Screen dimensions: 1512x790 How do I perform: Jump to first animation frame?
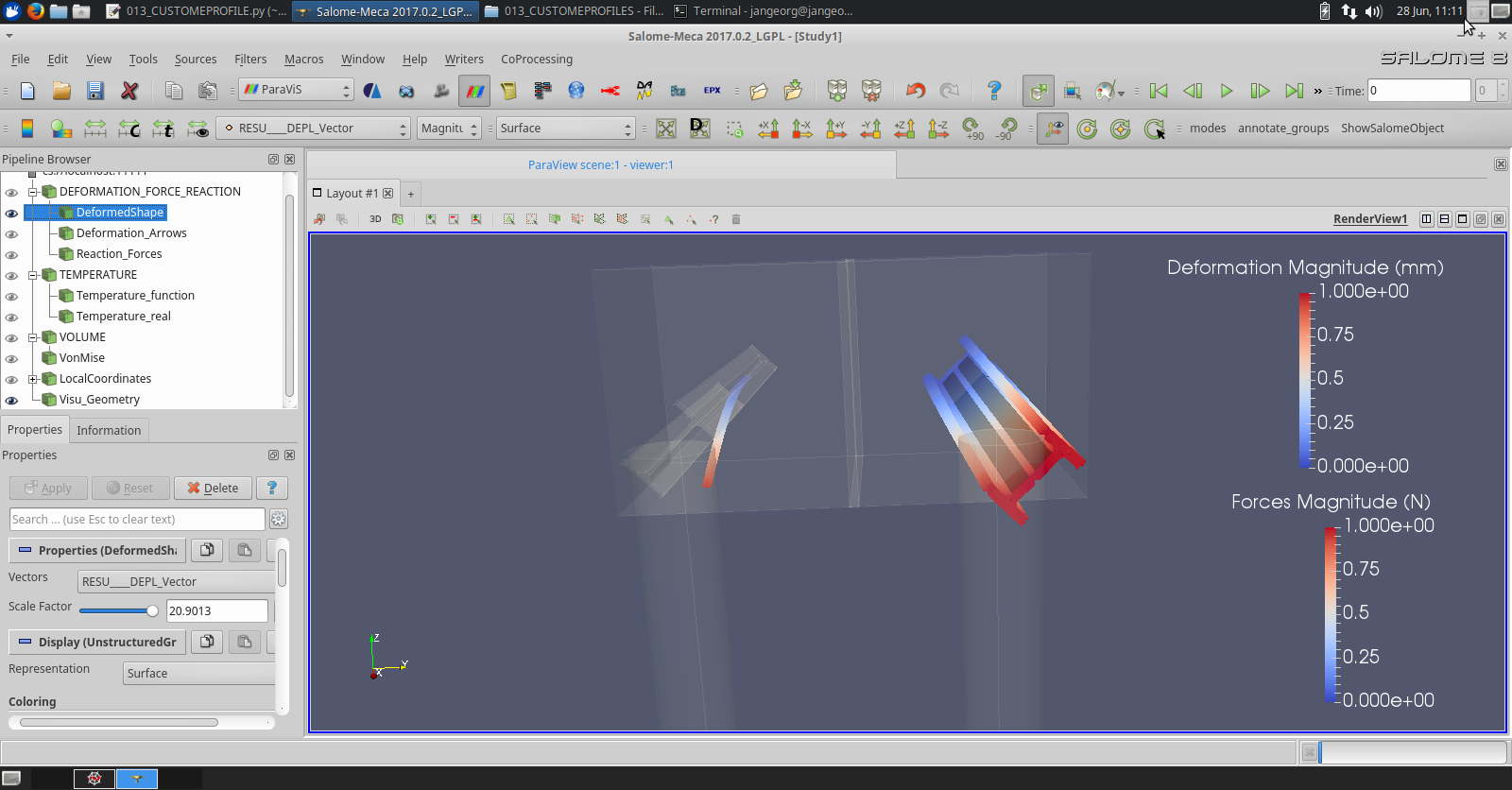(x=1159, y=91)
